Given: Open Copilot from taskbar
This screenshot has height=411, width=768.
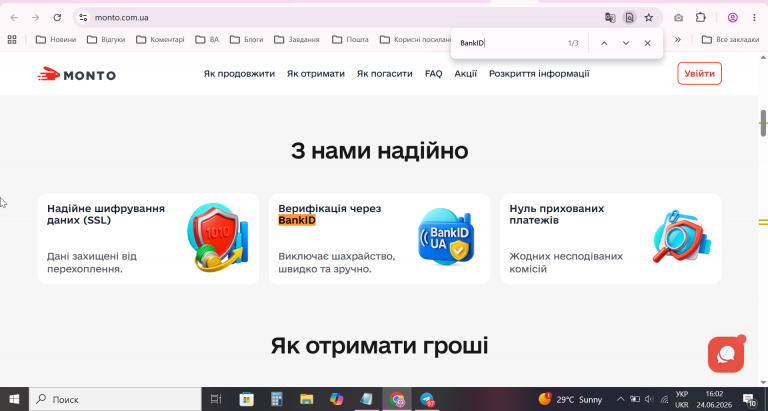Looking at the screenshot, I should [x=336, y=399].
